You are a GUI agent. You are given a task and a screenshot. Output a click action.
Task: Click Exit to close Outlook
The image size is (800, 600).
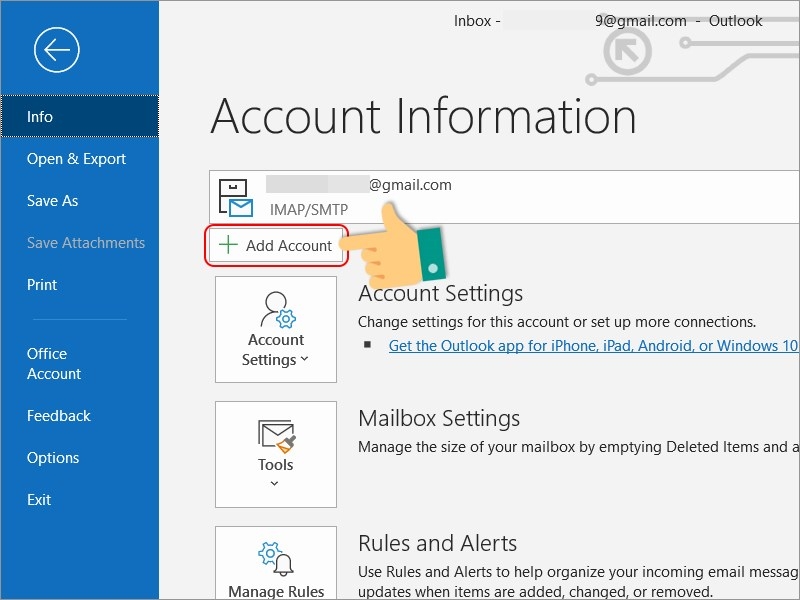point(39,499)
